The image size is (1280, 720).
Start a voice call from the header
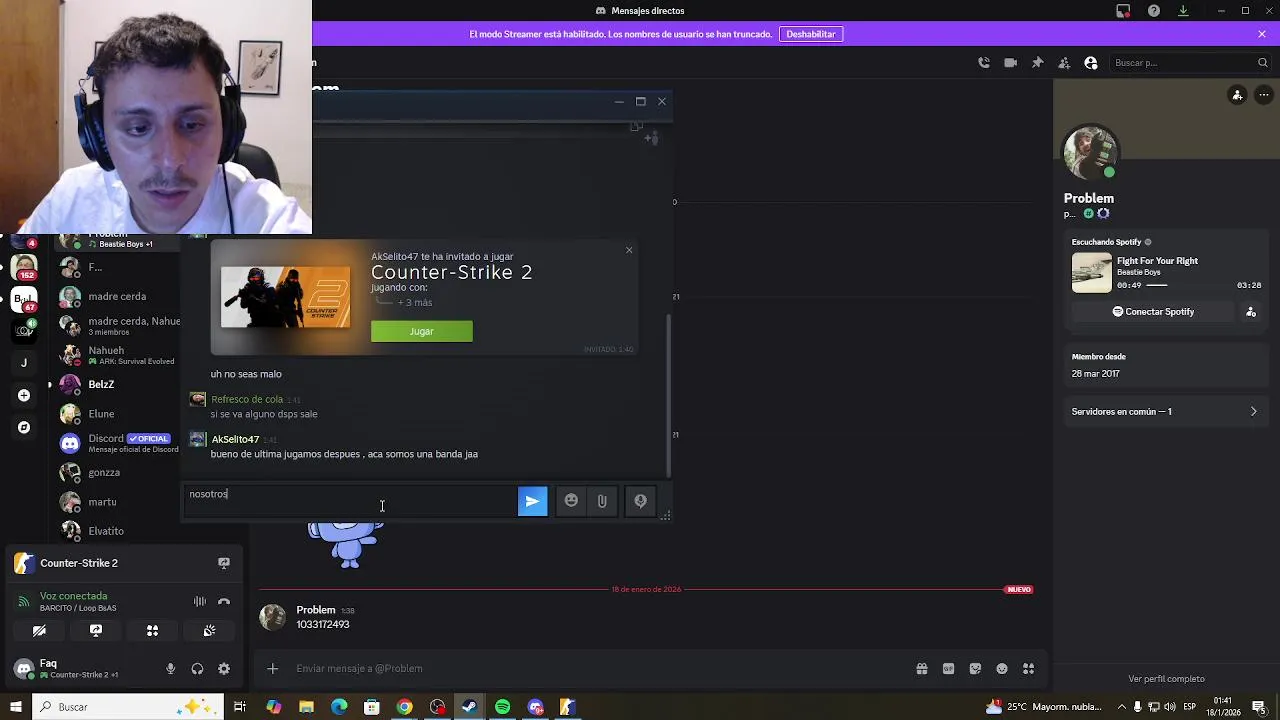984,63
